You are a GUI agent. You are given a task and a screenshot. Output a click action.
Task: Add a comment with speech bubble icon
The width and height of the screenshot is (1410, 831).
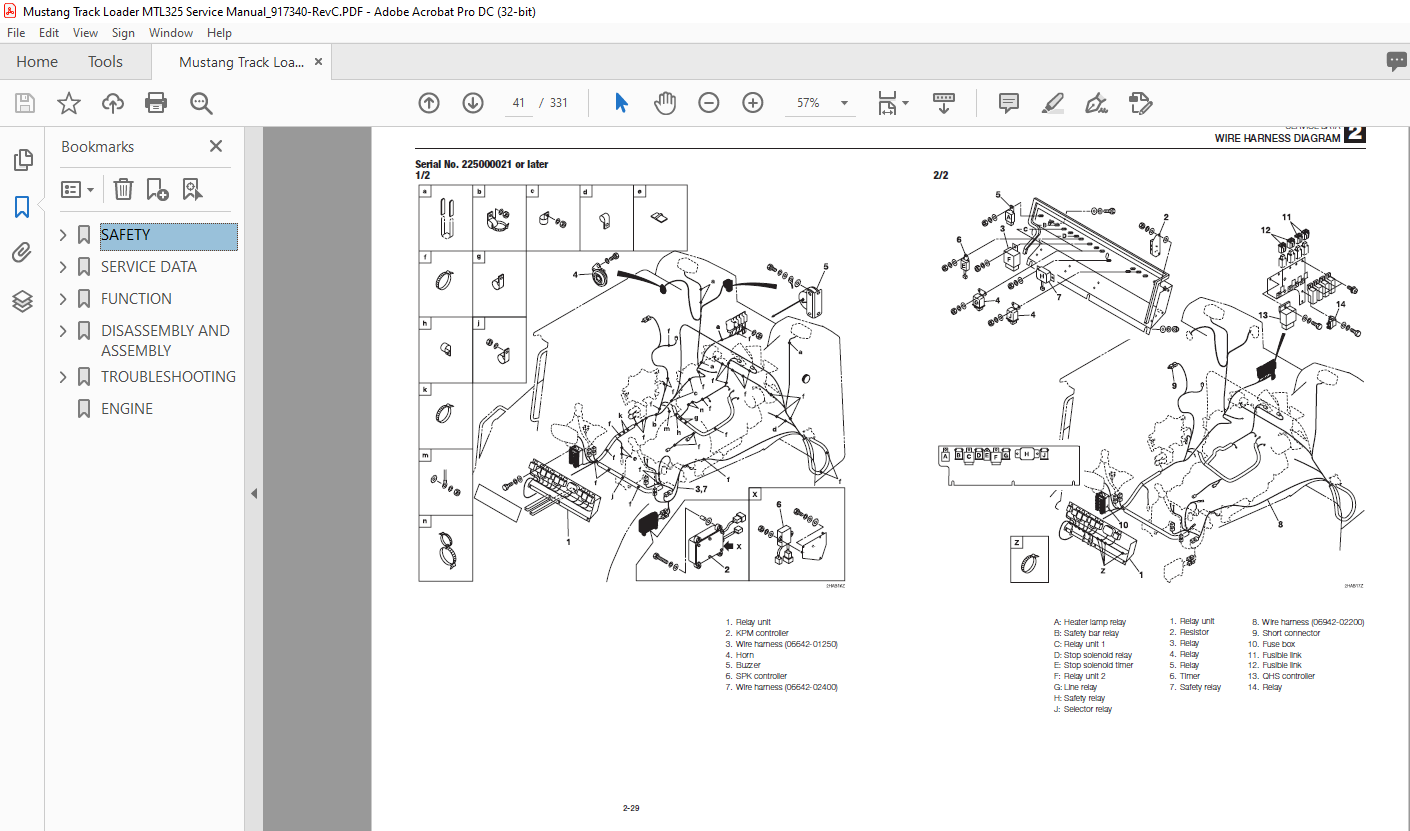1009,103
